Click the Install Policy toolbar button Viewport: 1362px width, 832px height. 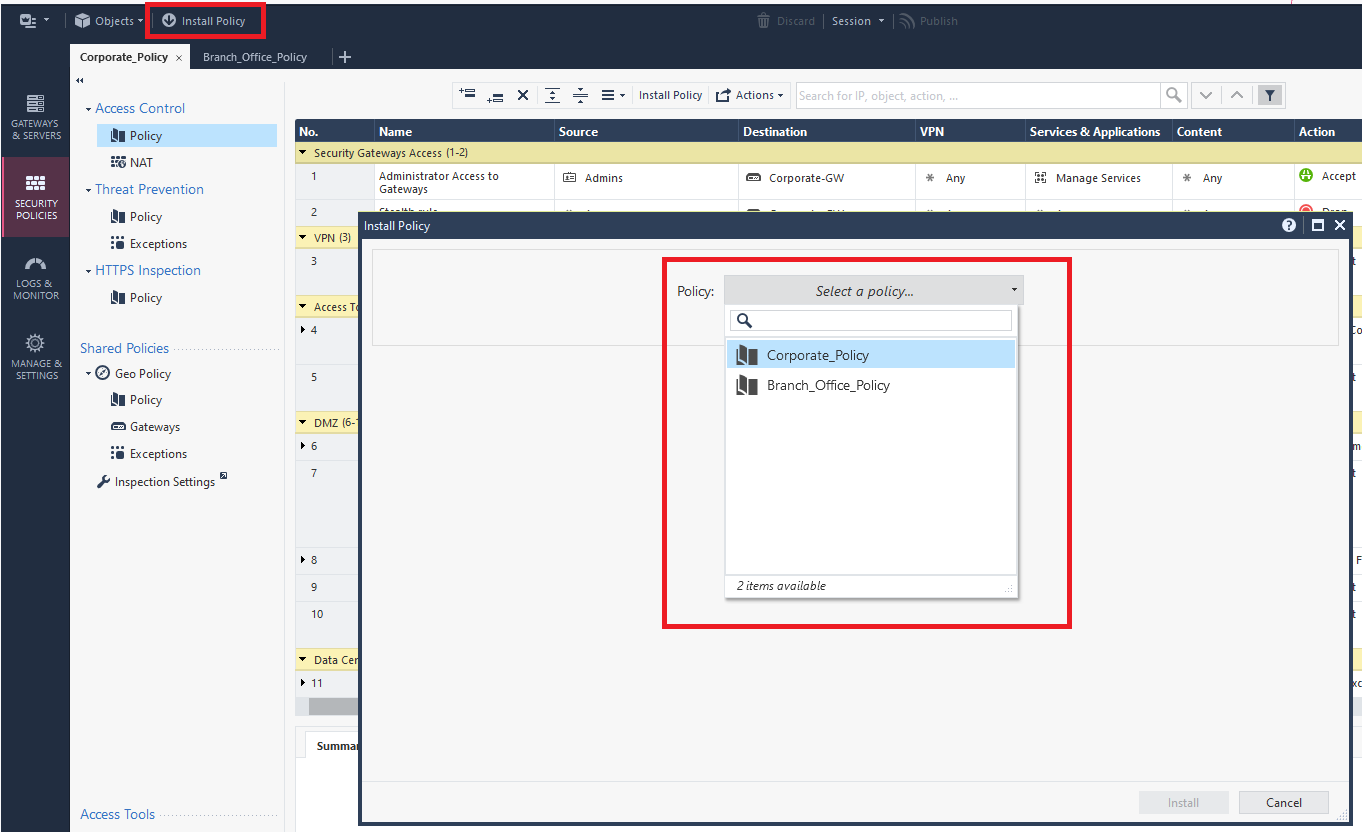[x=670, y=94]
